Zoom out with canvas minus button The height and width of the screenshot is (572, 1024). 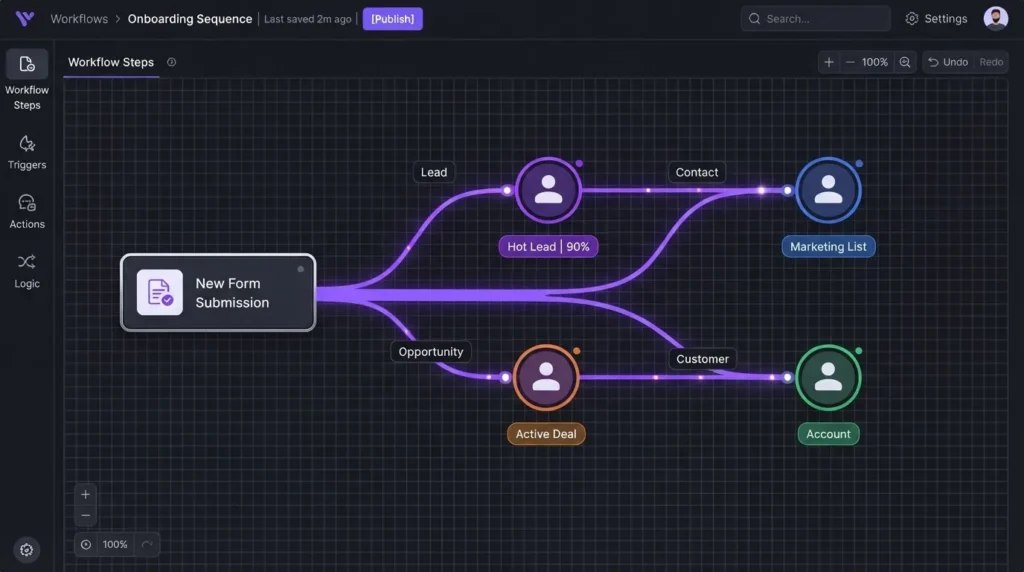click(86, 515)
